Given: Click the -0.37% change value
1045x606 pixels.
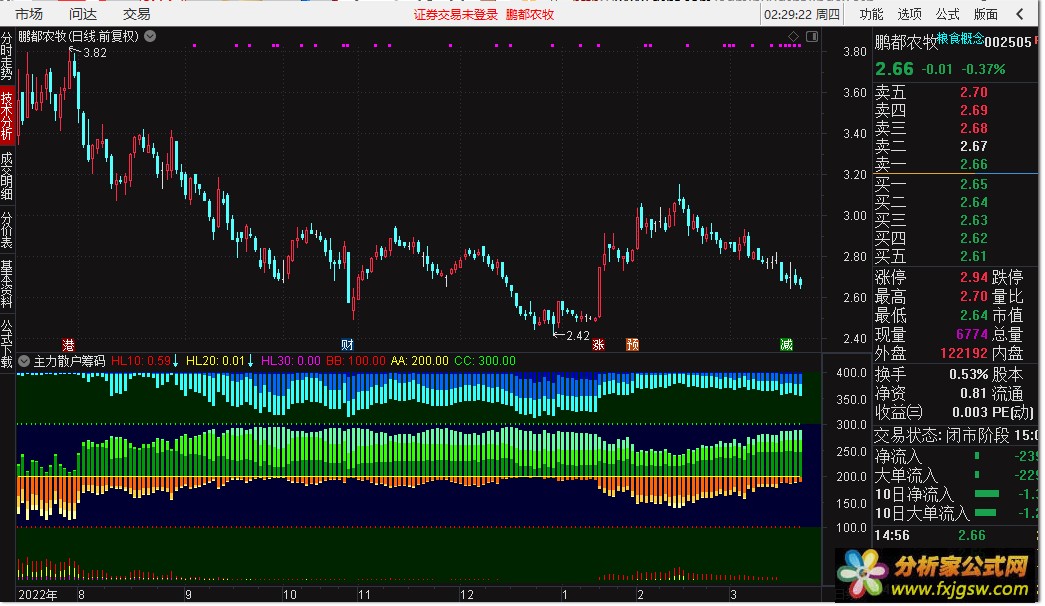Looking at the screenshot, I should [x=983, y=69].
